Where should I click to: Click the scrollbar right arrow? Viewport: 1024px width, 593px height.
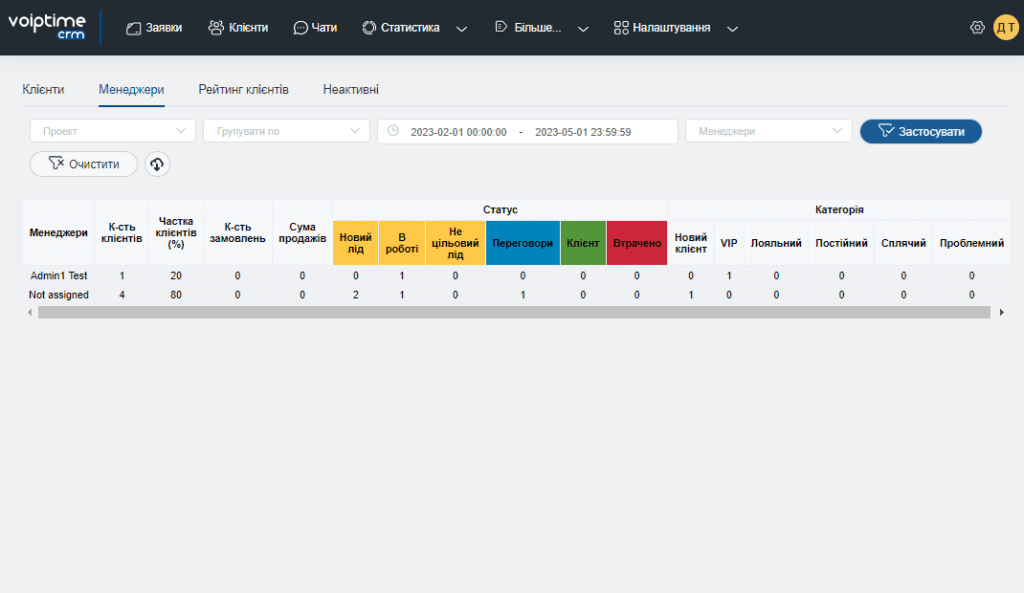pyautogui.click(x=1002, y=312)
